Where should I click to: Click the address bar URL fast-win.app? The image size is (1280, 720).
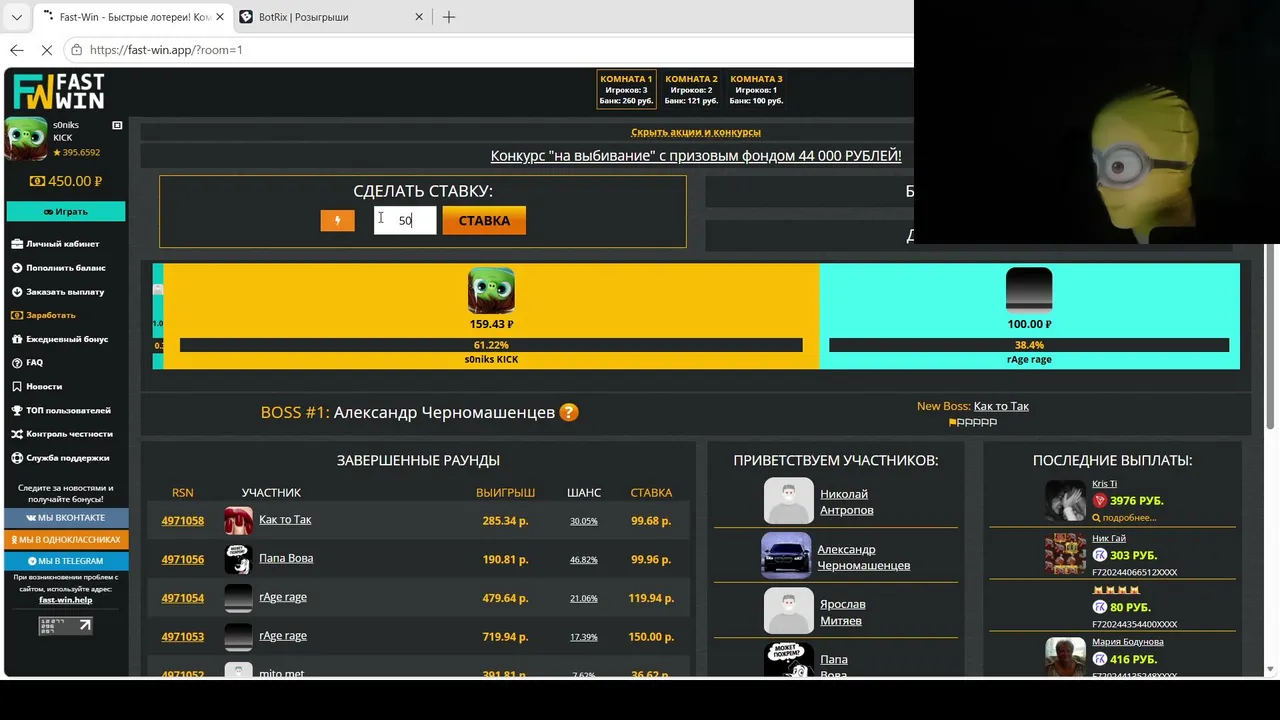click(166, 50)
